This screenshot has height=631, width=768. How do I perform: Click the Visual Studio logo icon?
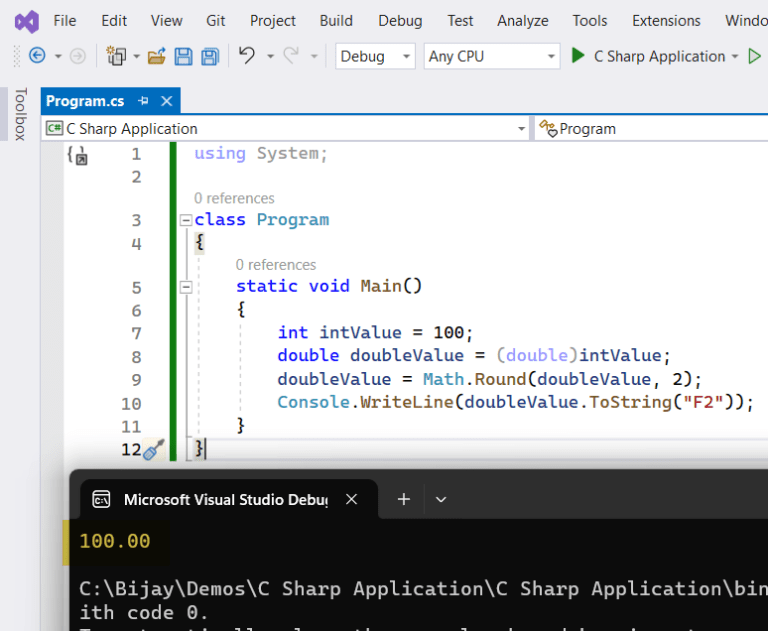(26, 22)
